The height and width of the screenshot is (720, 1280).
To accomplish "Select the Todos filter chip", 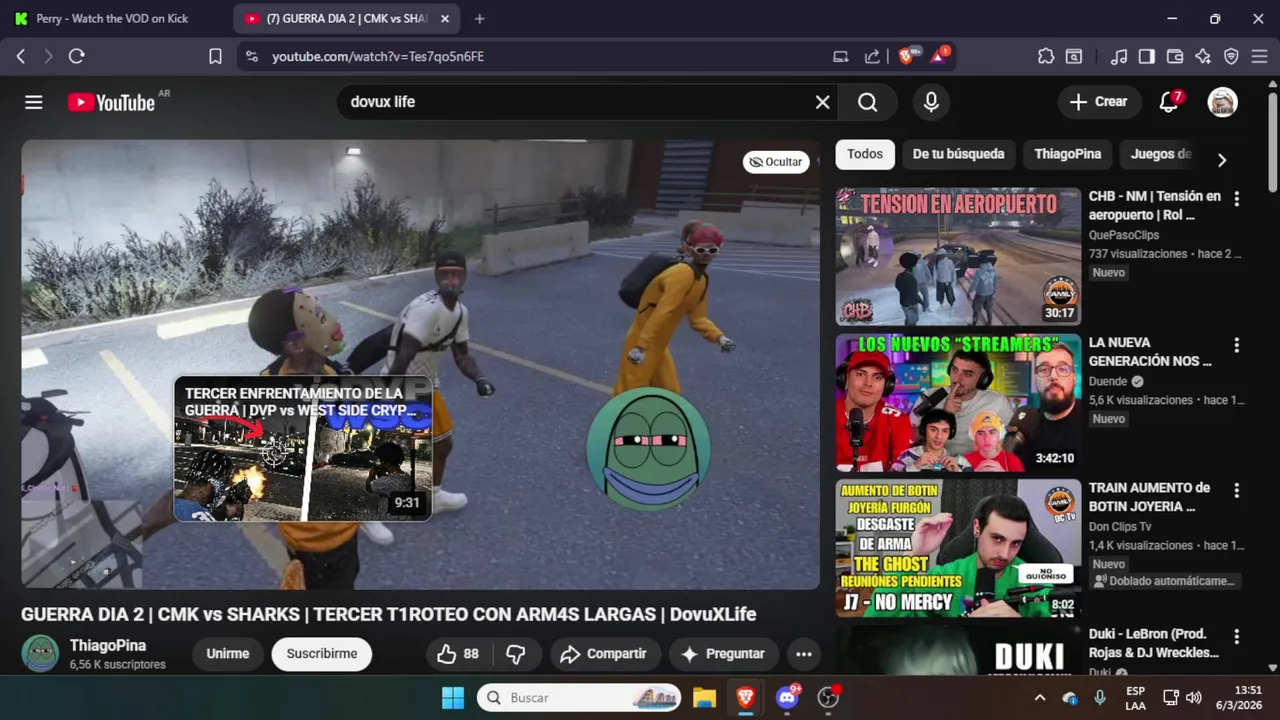I will click(x=865, y=154).
